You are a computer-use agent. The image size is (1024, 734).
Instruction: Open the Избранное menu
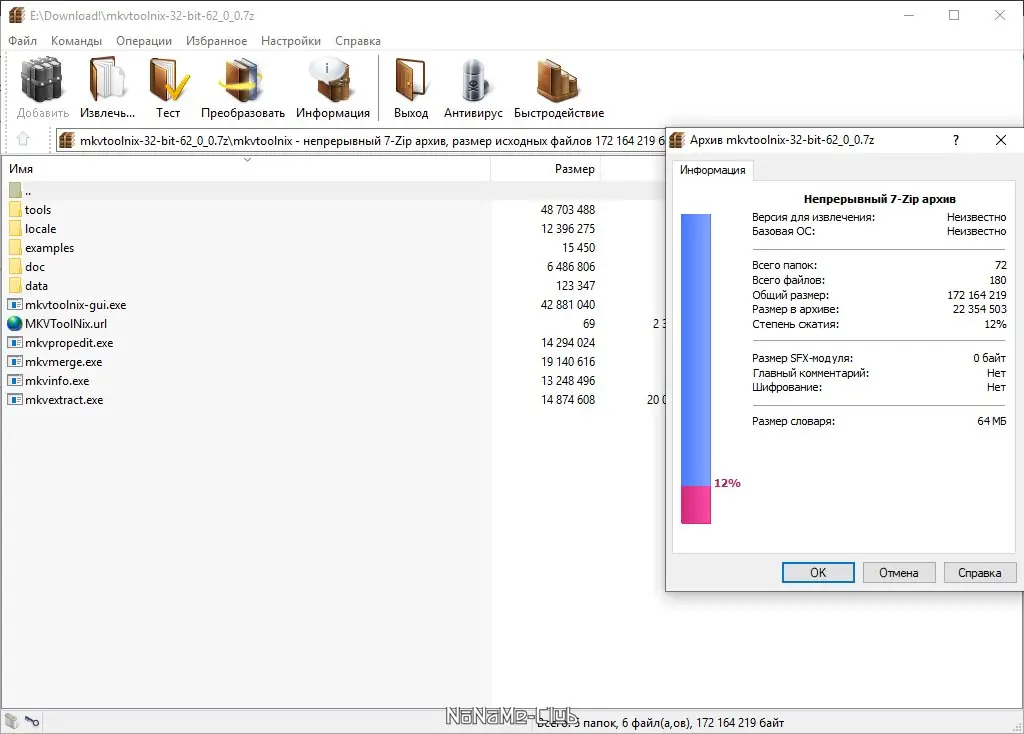point(216,40)
